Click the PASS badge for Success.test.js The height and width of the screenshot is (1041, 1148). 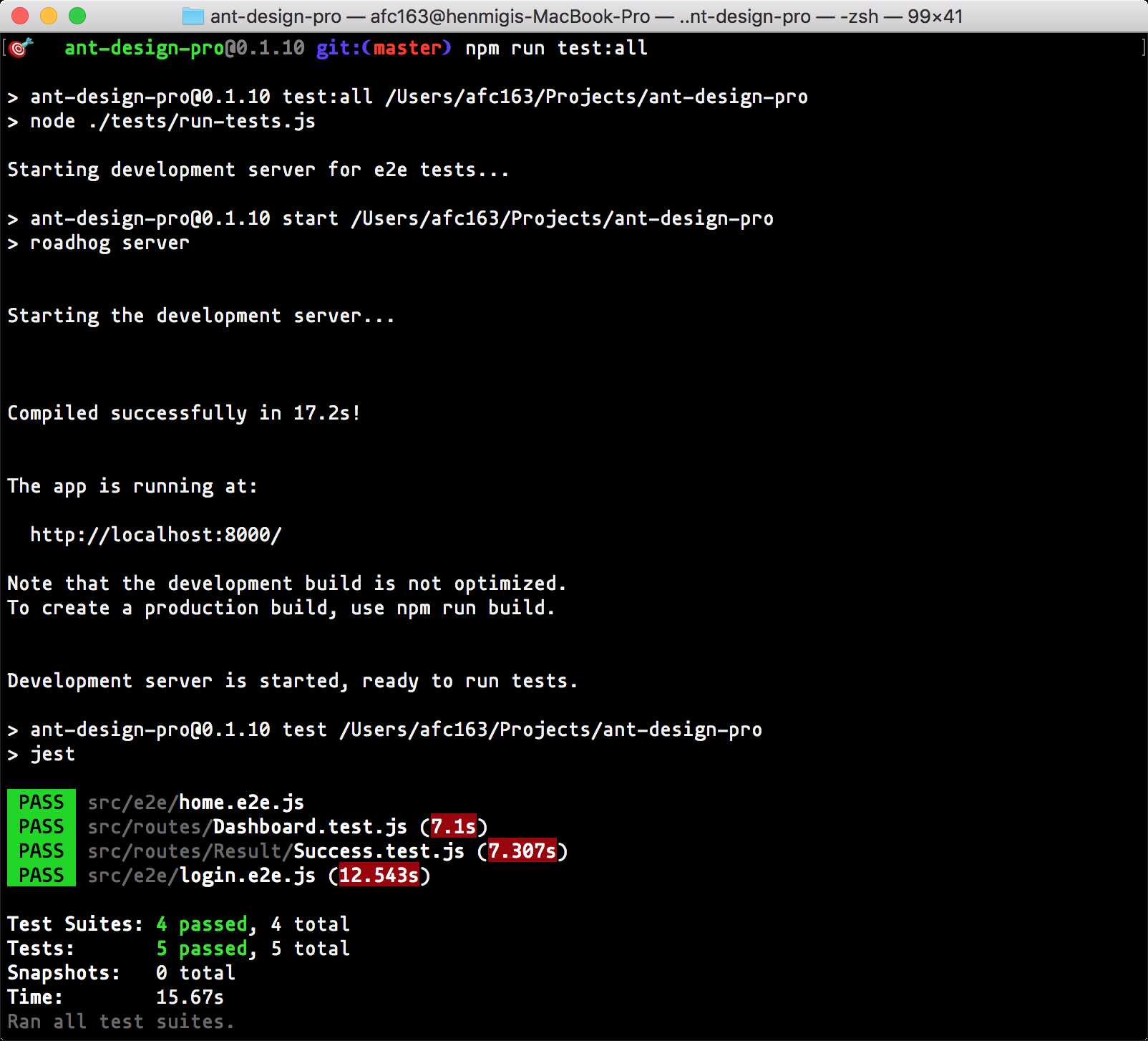[x=42, y=851]
